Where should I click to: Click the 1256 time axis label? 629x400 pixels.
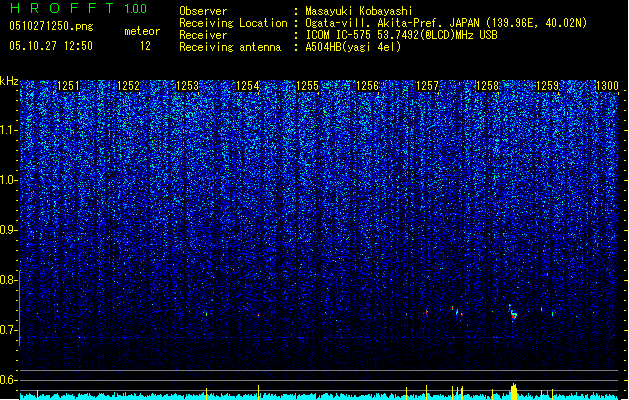point(367,86)
